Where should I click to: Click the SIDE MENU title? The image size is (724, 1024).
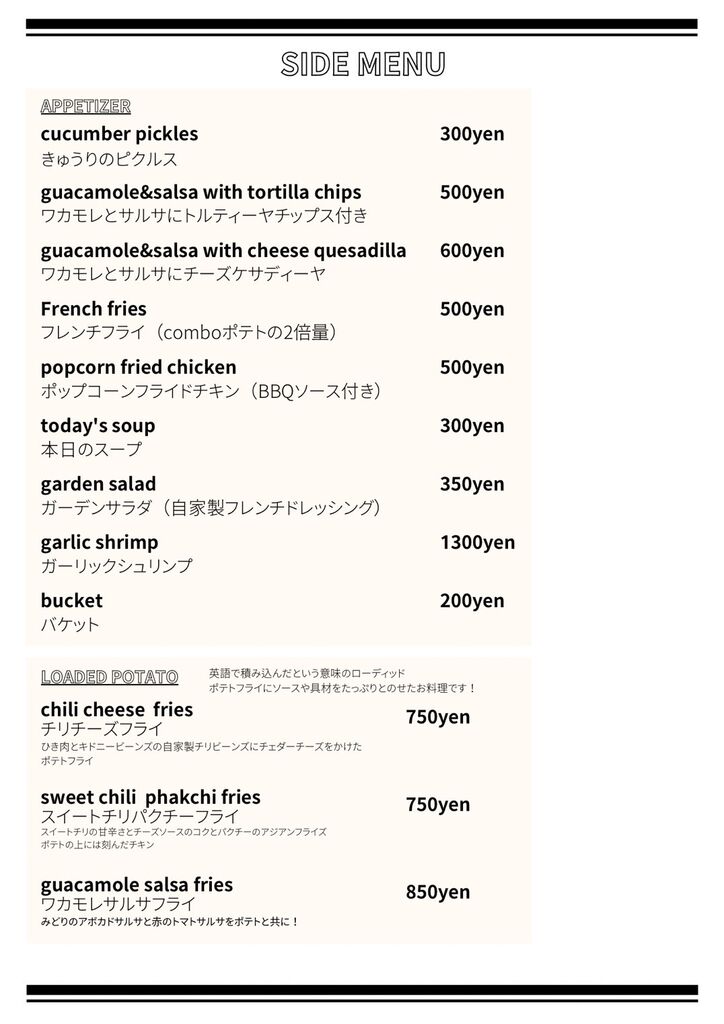363,64
